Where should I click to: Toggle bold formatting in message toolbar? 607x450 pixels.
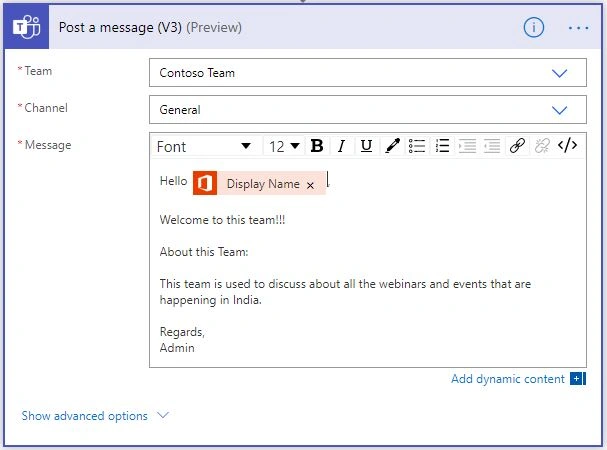coord(317,146)
